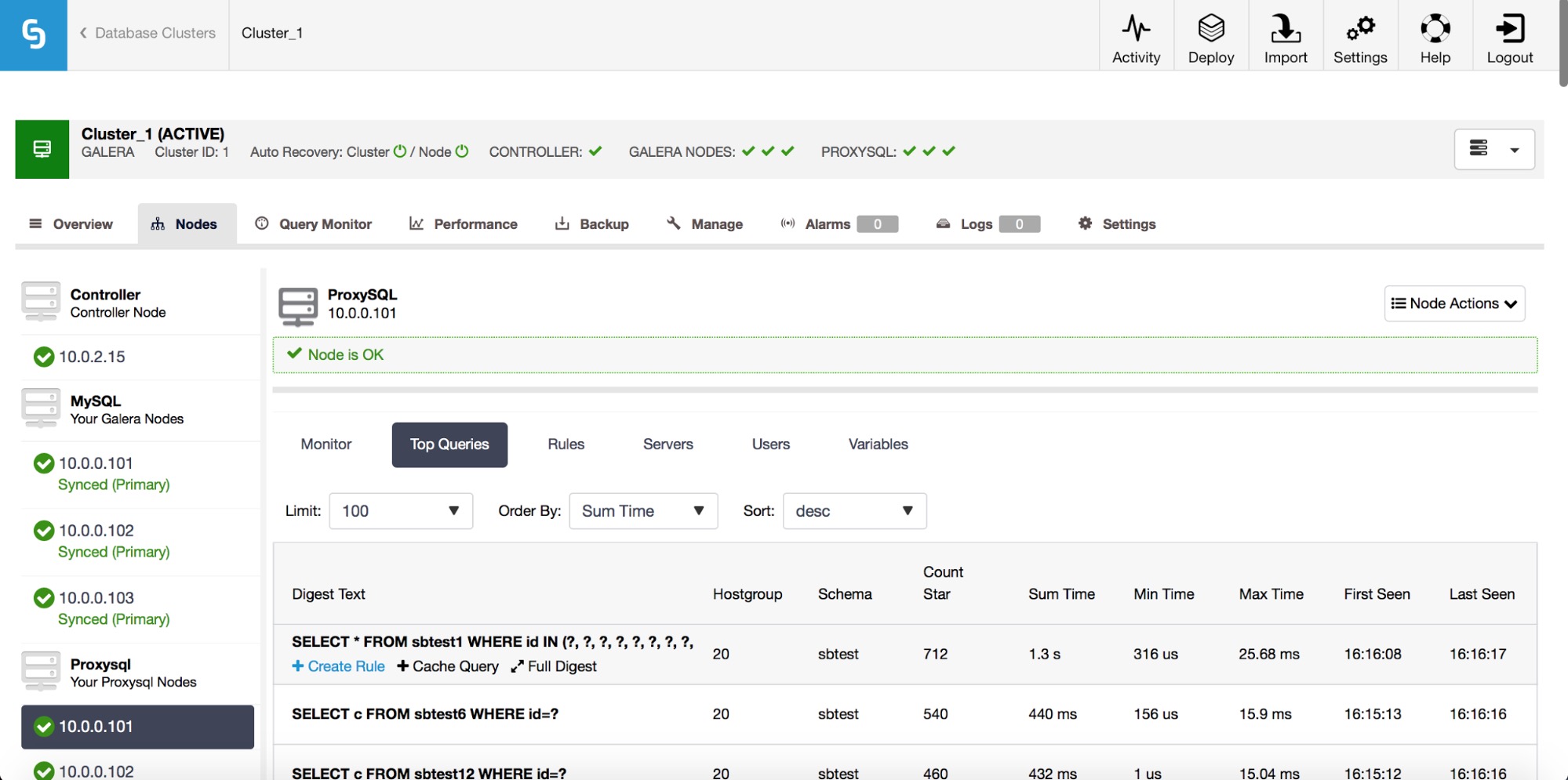The height and width of the screenshot is (780, 1568).
Task: Click the Controller Node server icon
Action: [41, 302]
